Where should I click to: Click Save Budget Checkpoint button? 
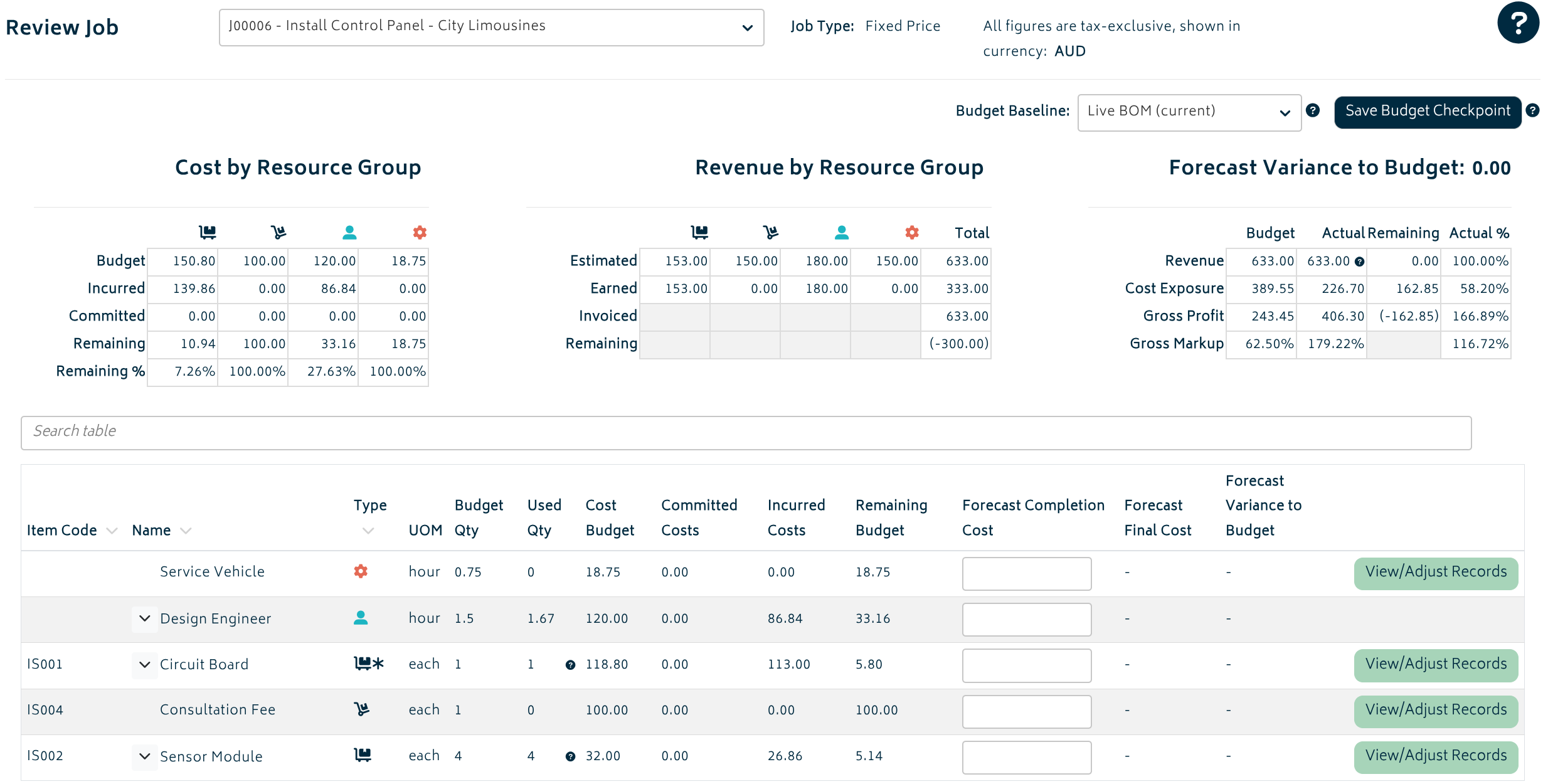(1428, 112)
